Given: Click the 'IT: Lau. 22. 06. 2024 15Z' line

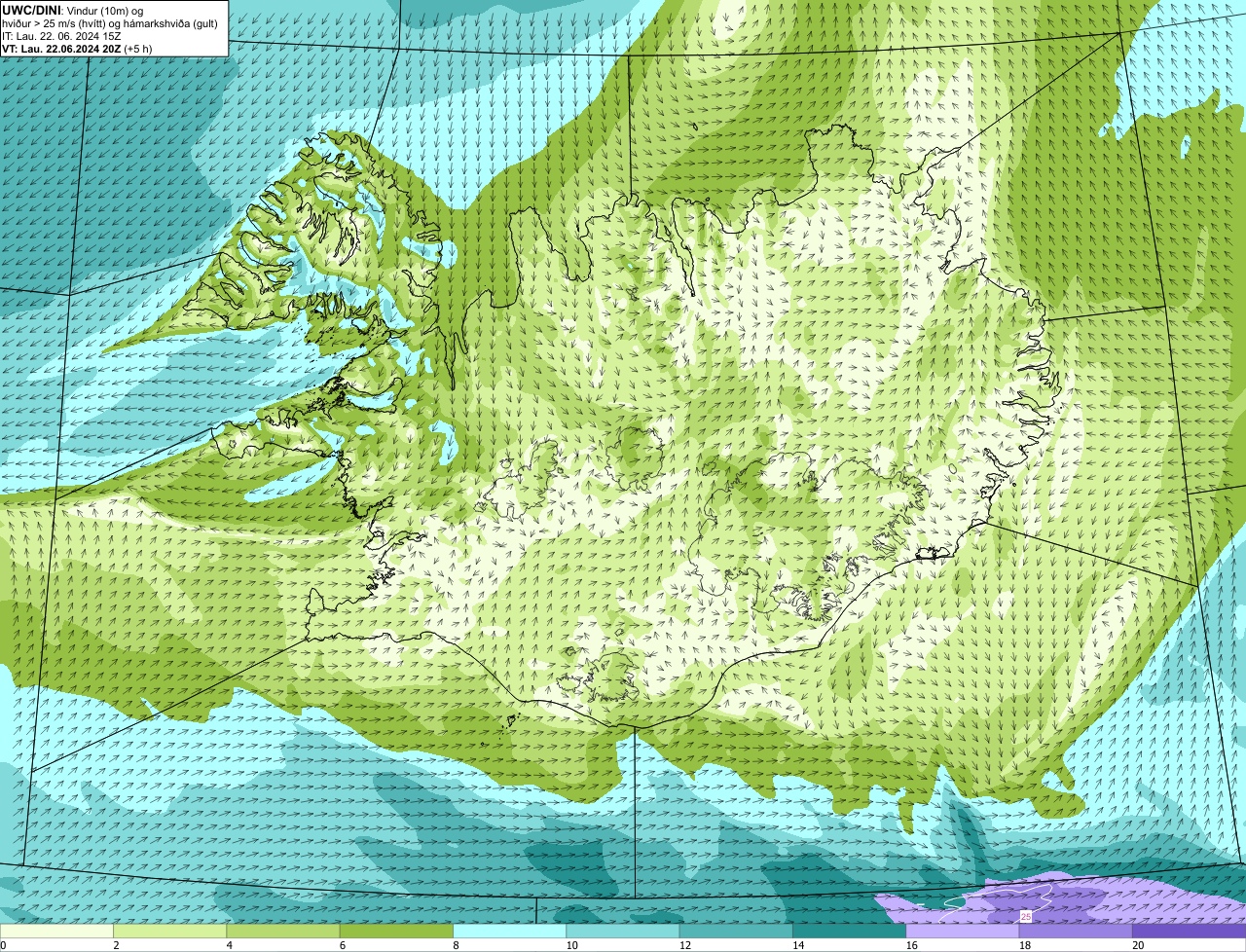Looking at the screenshot, I should 61,36.
